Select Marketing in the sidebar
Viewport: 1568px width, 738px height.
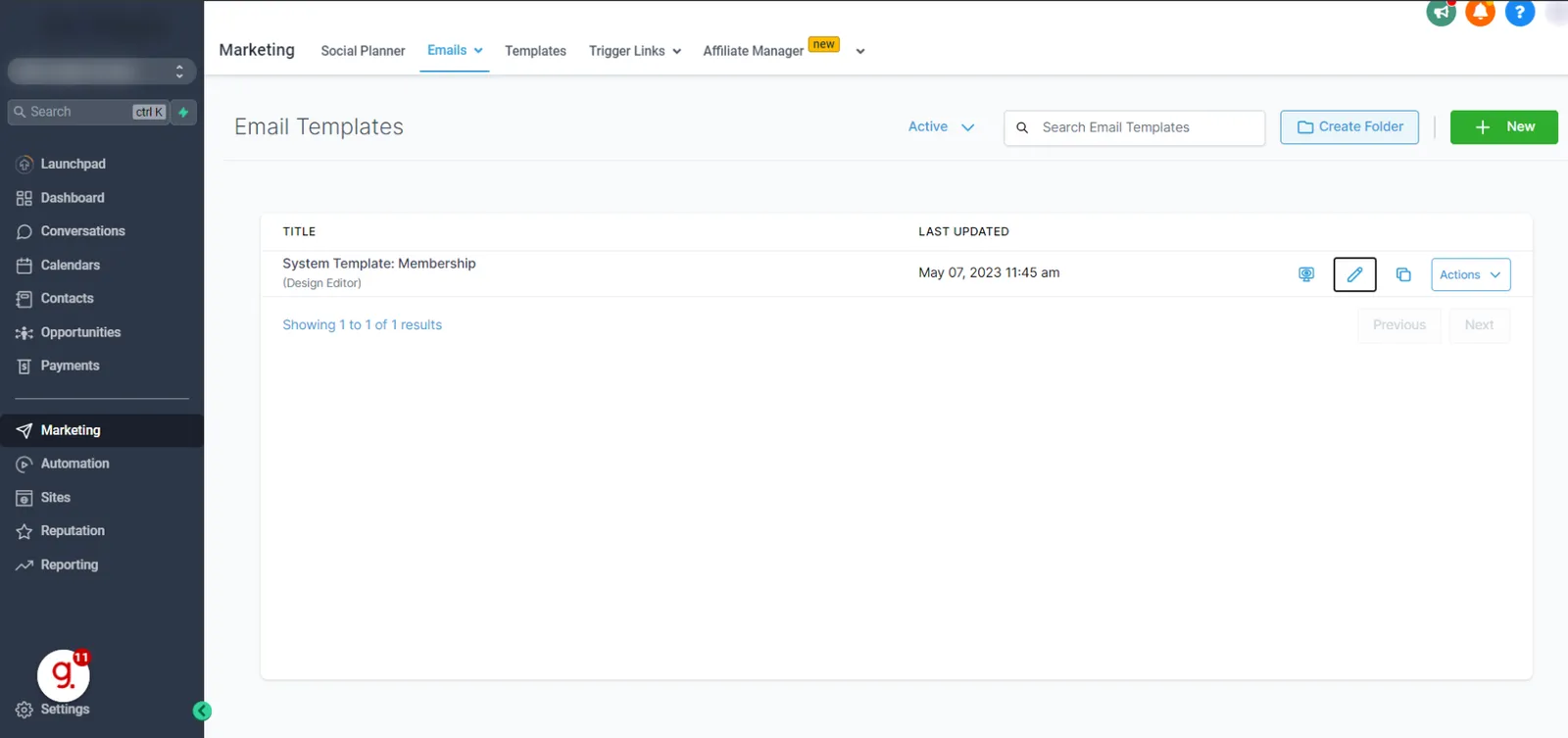pyautogui.click(x=102, y=430)
